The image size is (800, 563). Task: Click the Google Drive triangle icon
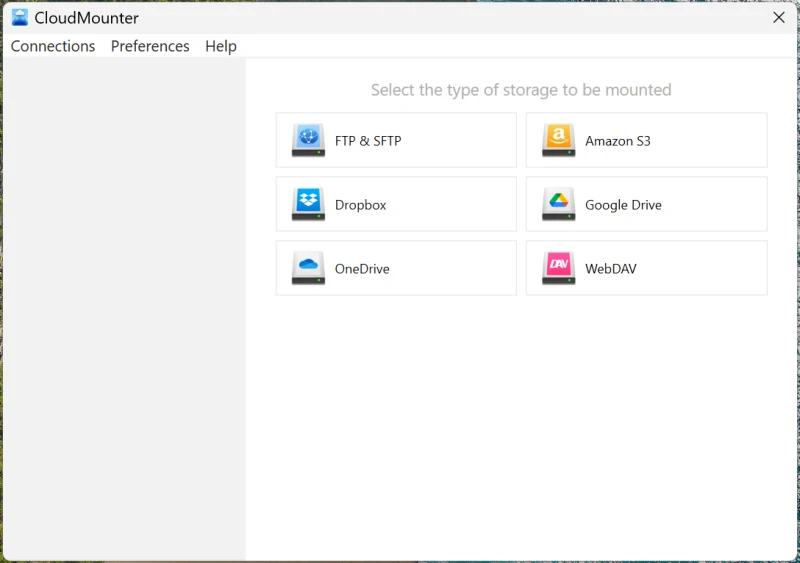coord(558,204)
